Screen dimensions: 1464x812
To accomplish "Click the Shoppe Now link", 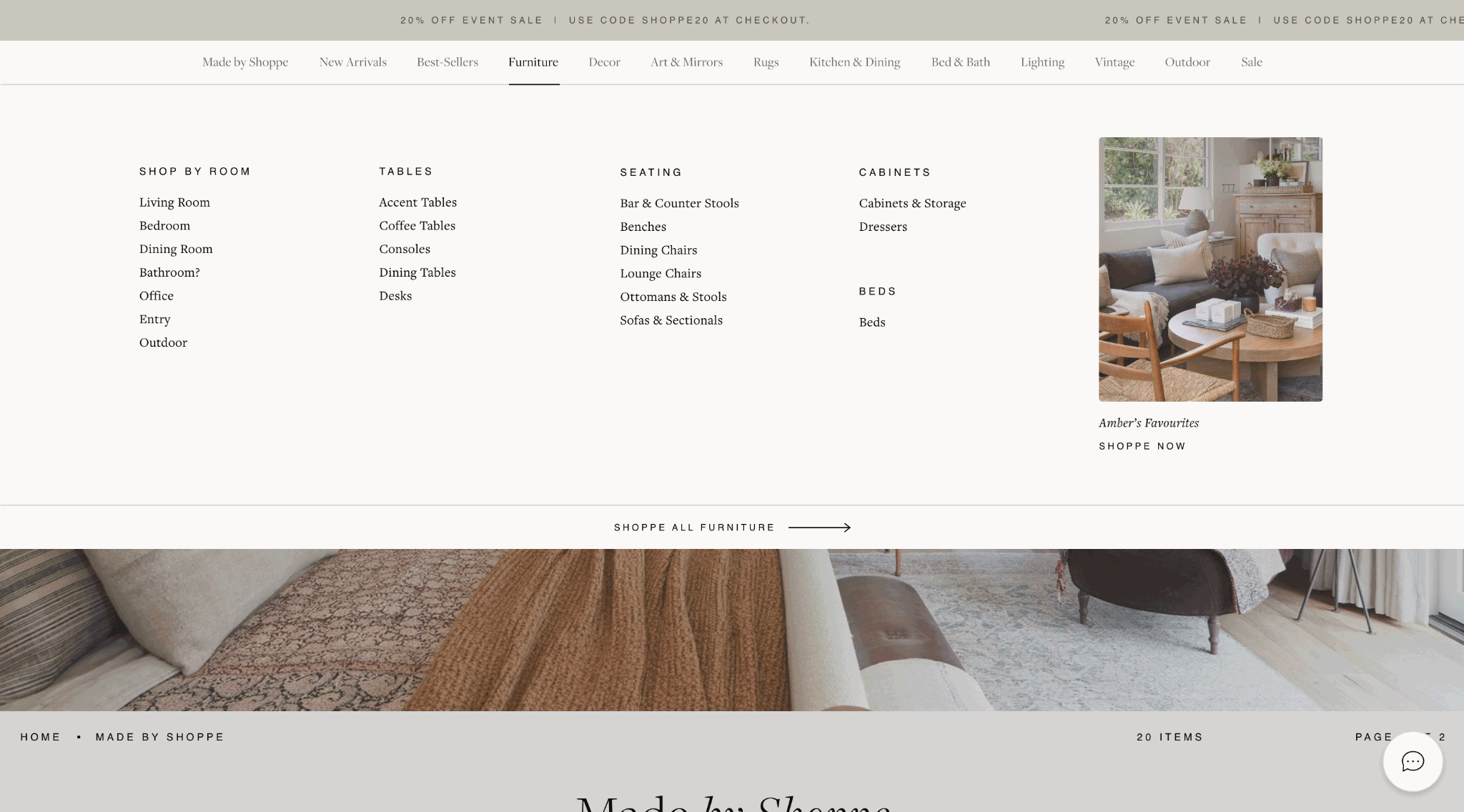I will (x=1142, y=446).
